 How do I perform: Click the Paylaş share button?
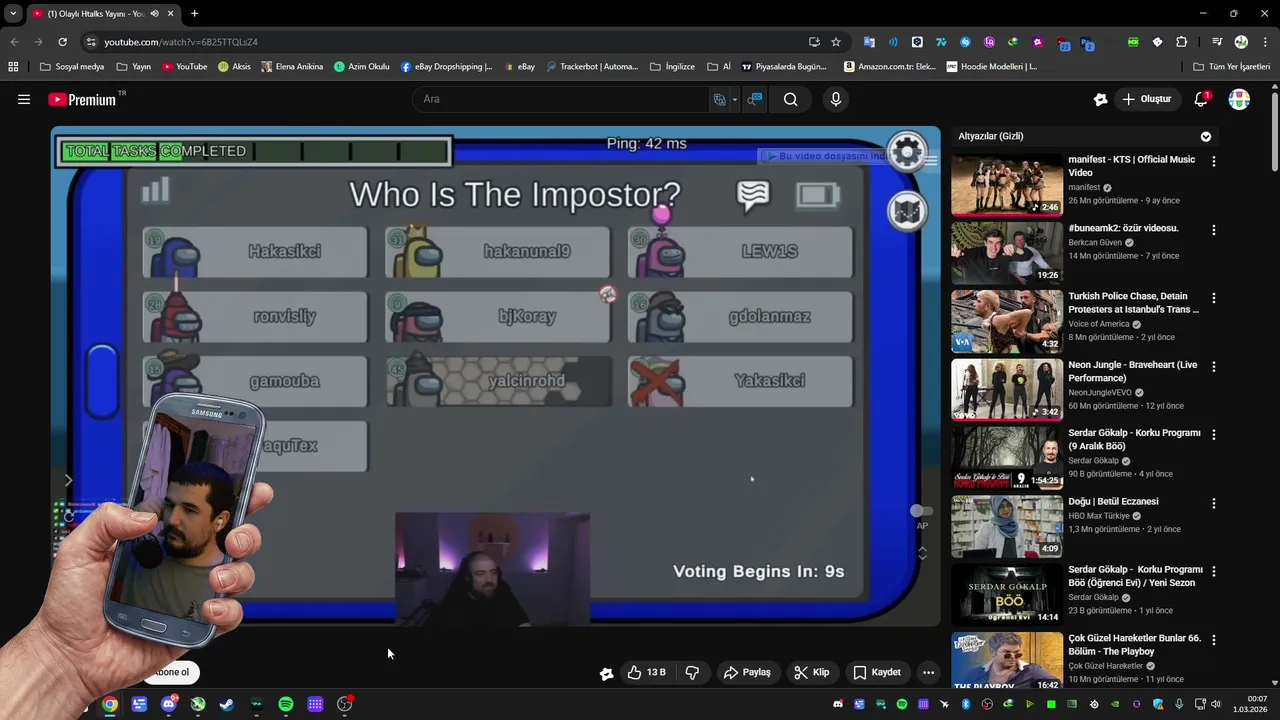(x=747, y=672)
